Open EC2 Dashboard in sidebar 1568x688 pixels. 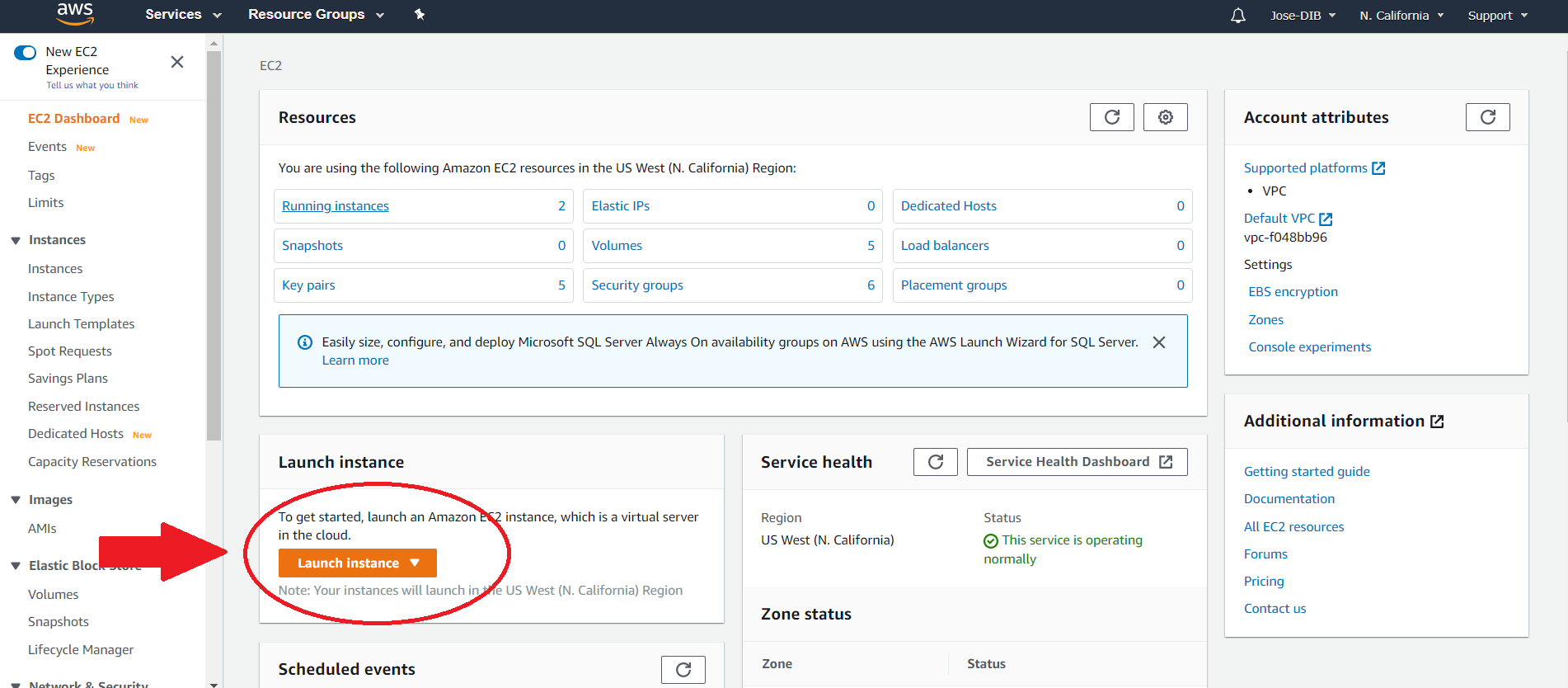click(x=74, y=119)
